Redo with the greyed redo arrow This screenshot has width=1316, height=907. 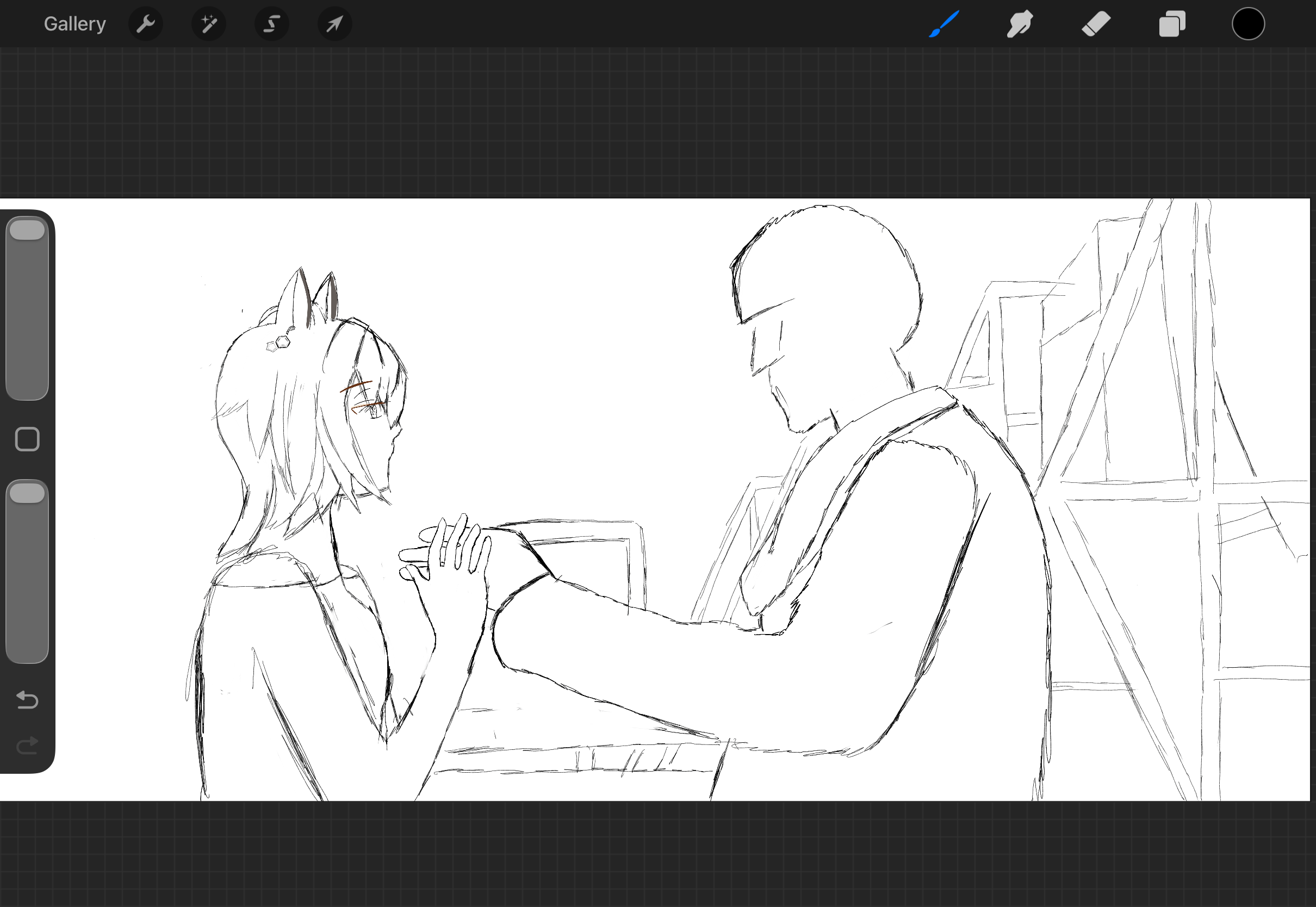[27, 745]
